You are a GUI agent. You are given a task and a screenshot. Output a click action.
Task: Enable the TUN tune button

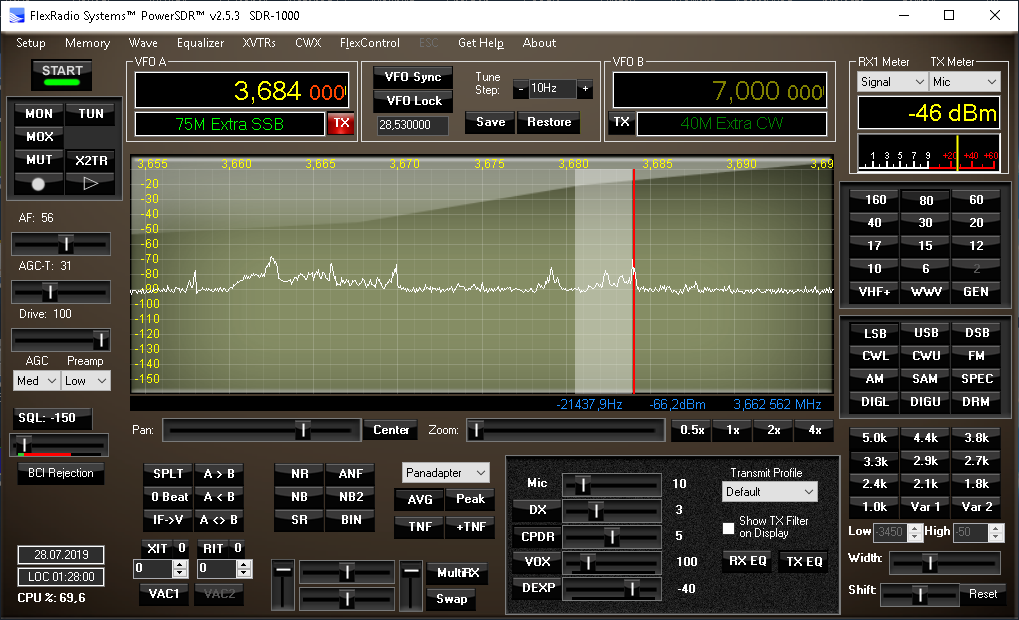click(90, 114)
